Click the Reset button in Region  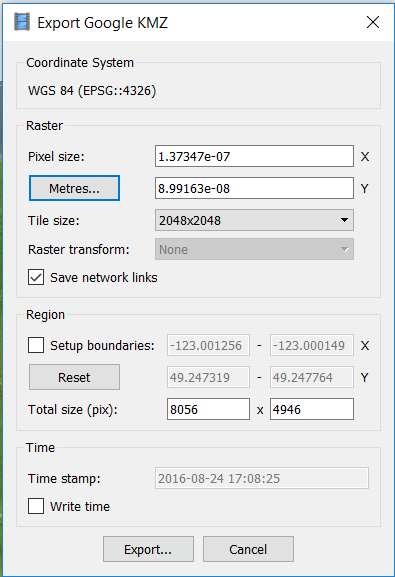coord(74,377)
